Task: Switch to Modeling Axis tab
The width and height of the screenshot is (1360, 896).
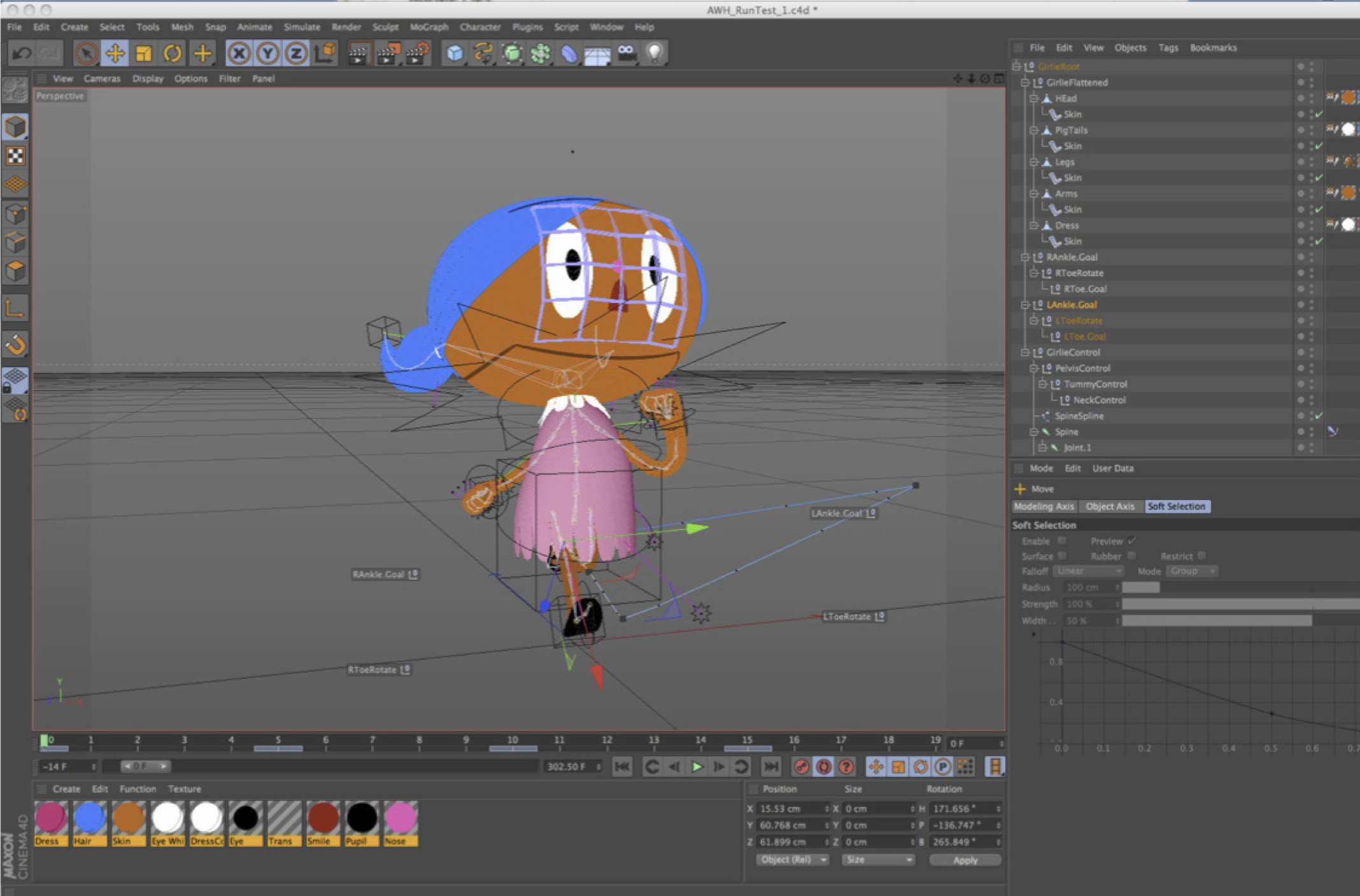Action: pos(1044,507)
